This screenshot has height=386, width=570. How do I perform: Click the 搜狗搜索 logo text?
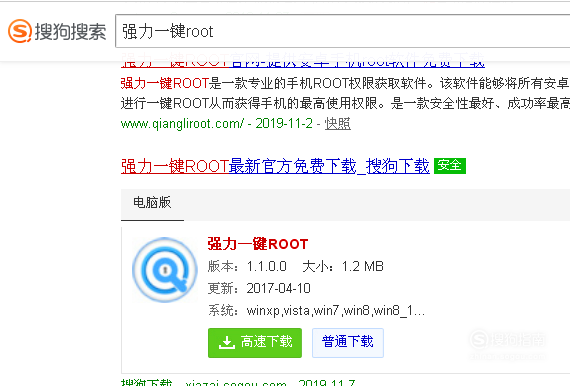[x=70, y=32]
